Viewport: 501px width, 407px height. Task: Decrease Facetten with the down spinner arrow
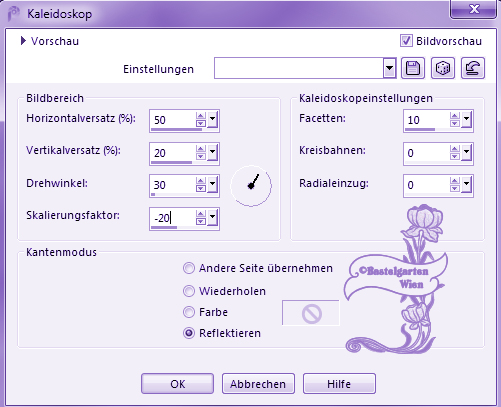455,123
